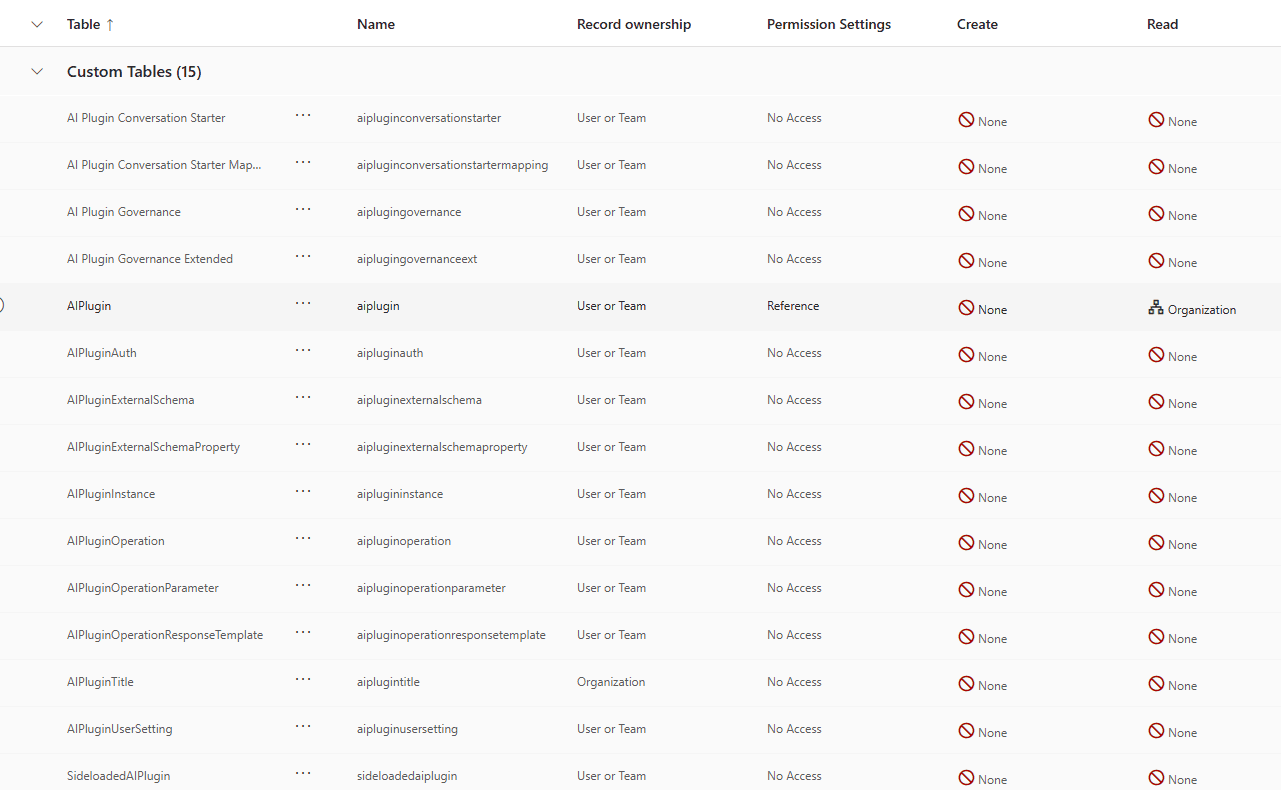Change Read permission for AIPluginExternalSchema
The width and height of the screenshot is (1281, 790).
point(1172,403)
